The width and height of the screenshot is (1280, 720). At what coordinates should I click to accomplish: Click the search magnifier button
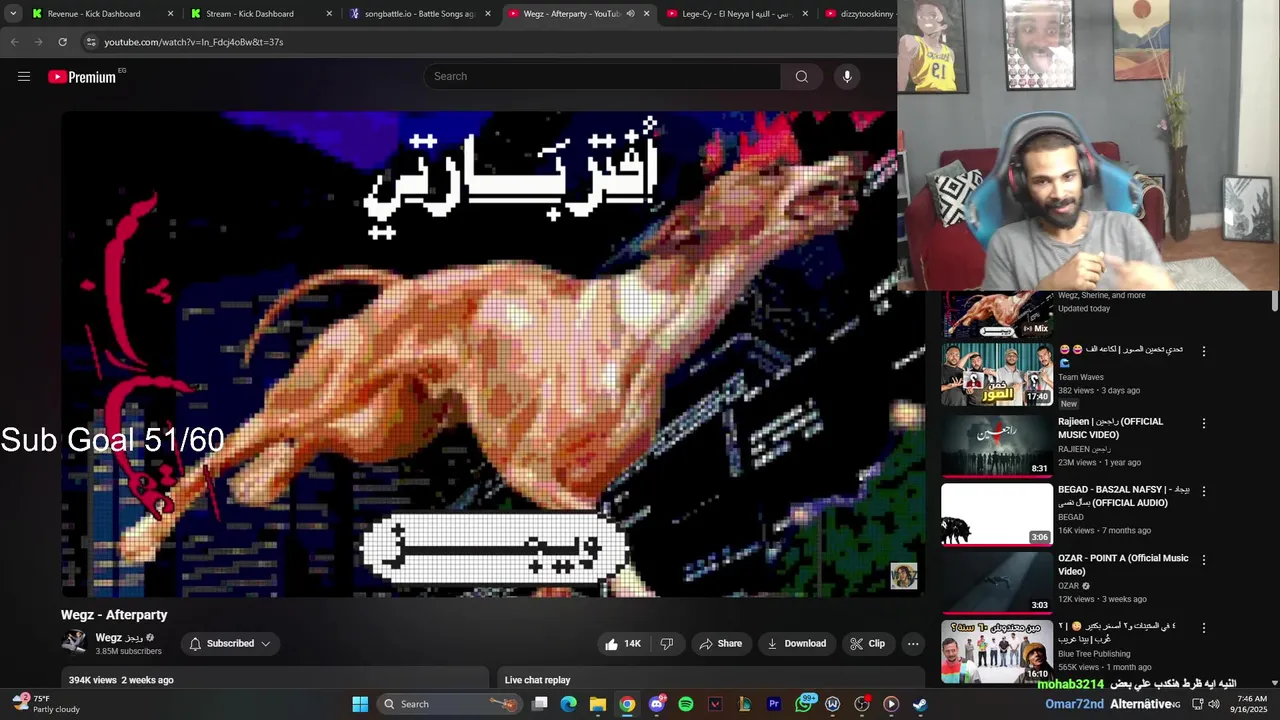point(801,76)
